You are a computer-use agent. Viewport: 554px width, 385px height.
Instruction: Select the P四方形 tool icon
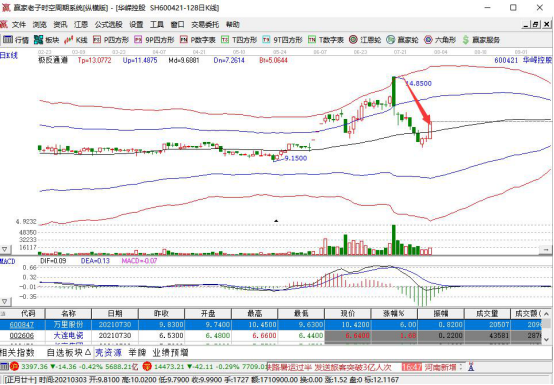(97, 40)
